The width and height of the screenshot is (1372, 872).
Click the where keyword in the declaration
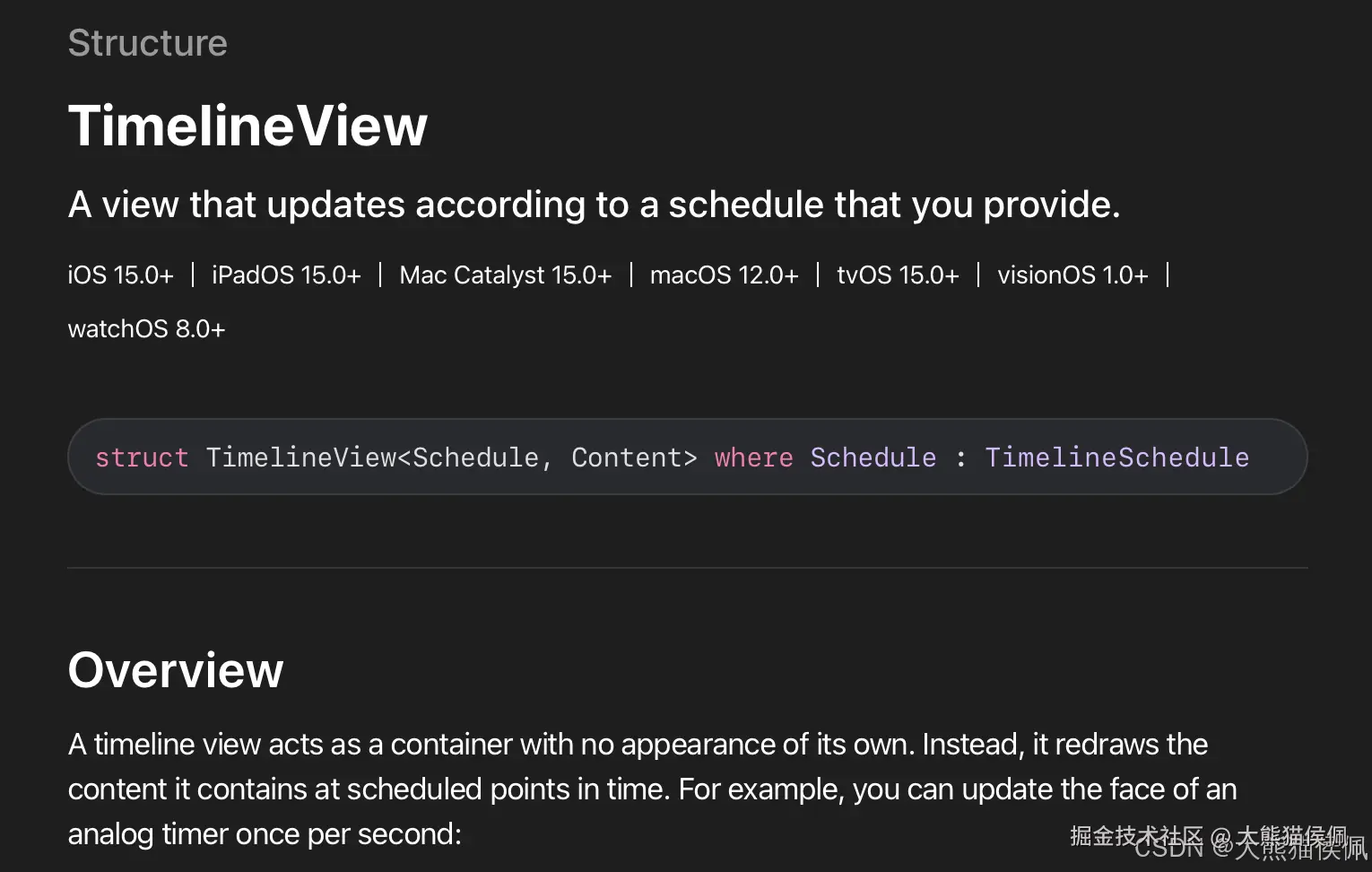coord(753,458)
